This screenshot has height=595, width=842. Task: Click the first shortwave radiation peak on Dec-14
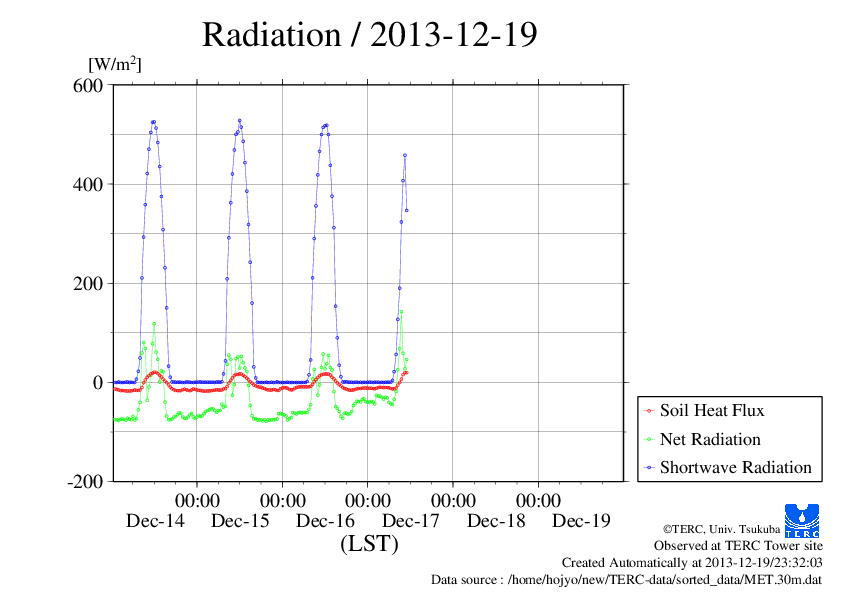point(154,122)
